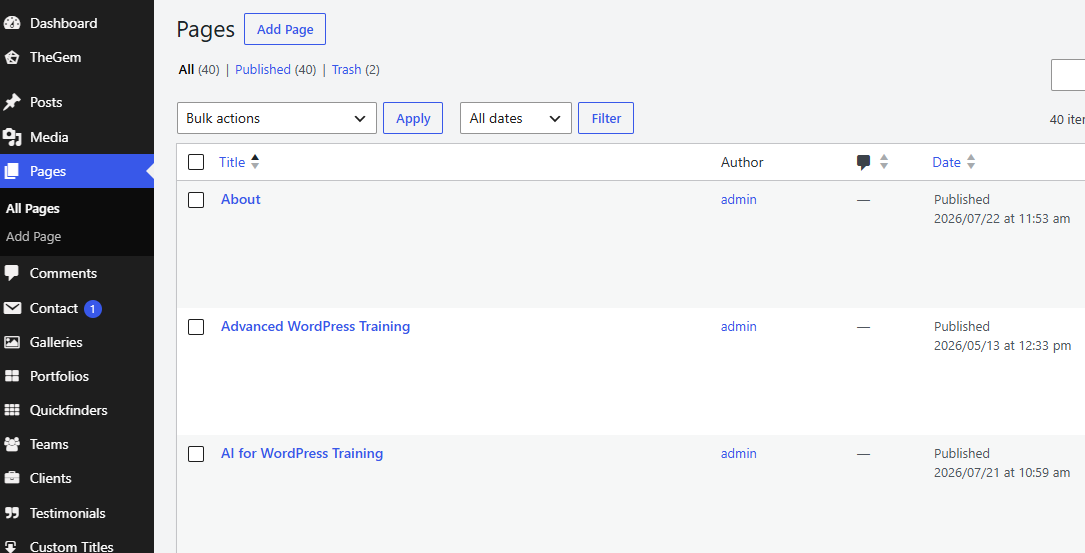Click the Add Page button beside heading

coord(285,29)
